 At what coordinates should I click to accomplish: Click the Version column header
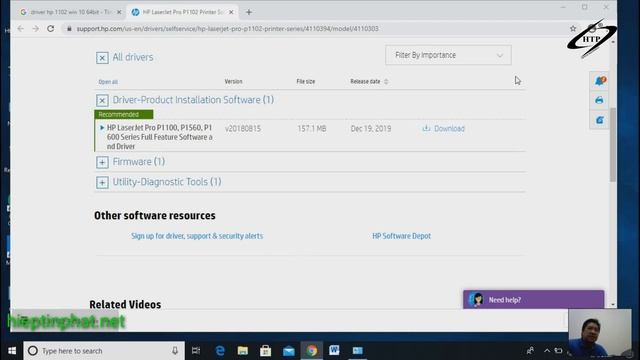[233, 82]
